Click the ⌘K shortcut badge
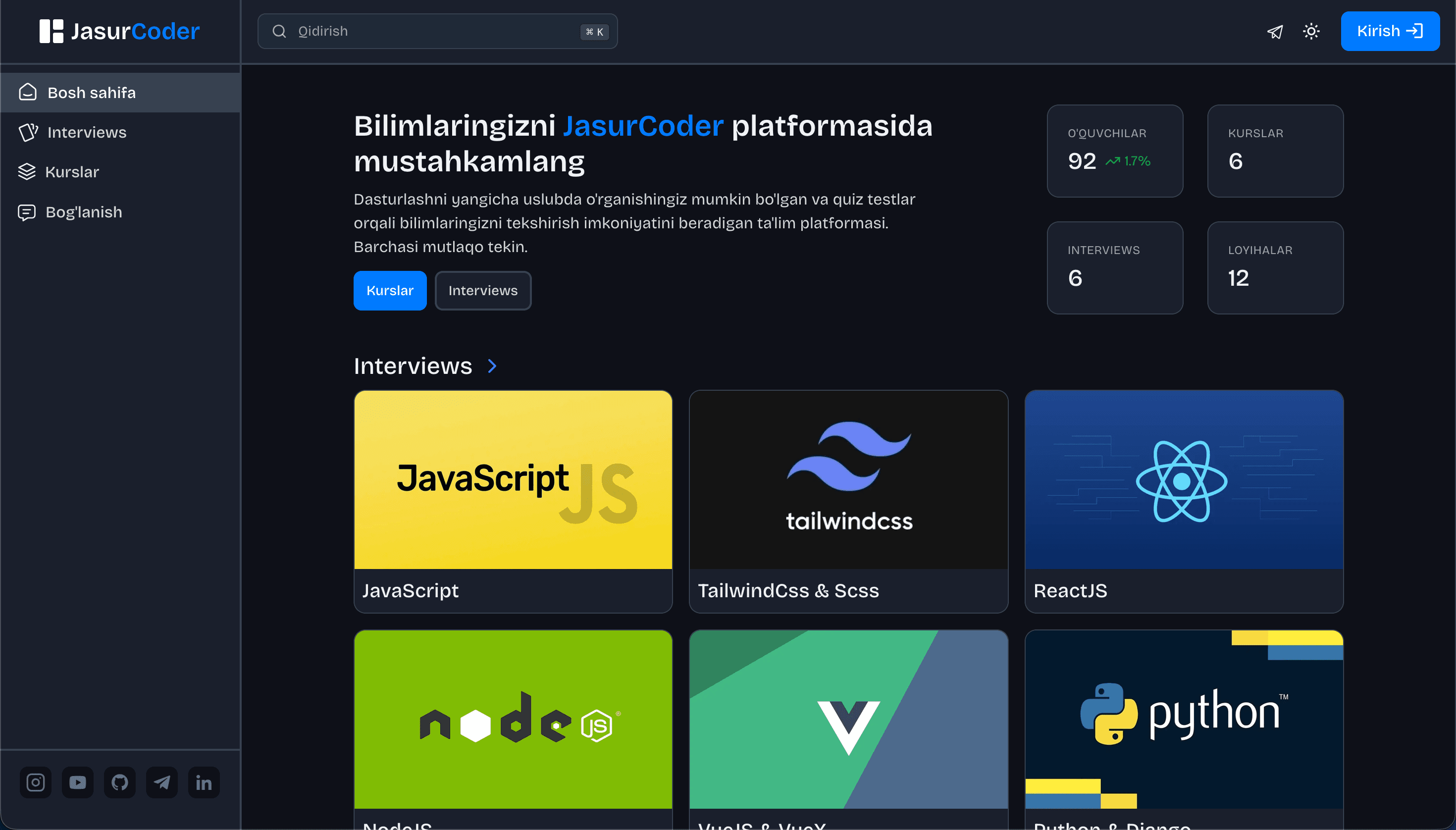 pos(595,32)
